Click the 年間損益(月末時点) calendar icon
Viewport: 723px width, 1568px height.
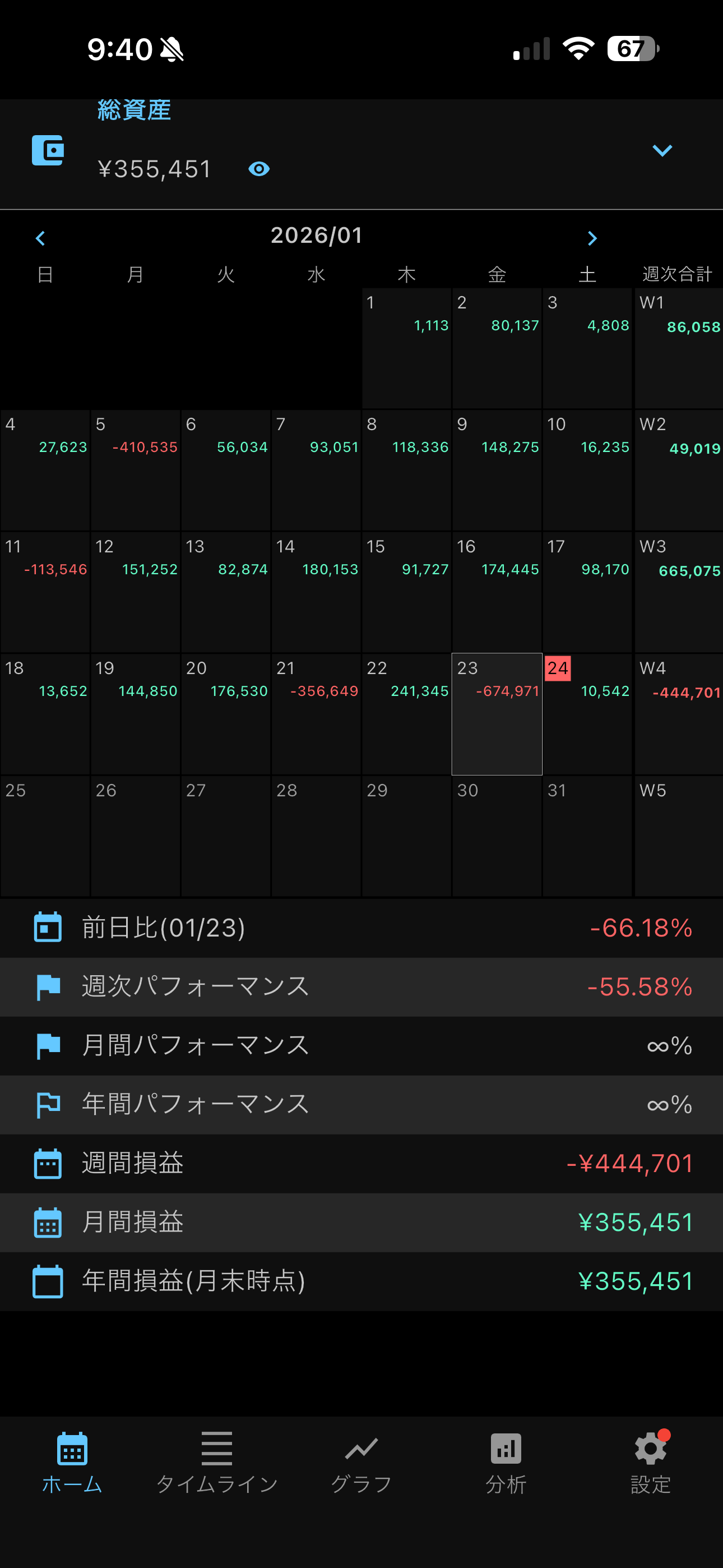(48, 1281)
